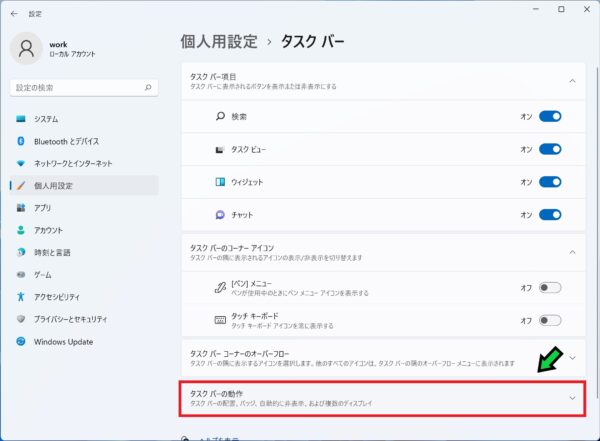This screenshot has width=600, height=441.
Task: Maximize the Settings window
Action: 561,9
